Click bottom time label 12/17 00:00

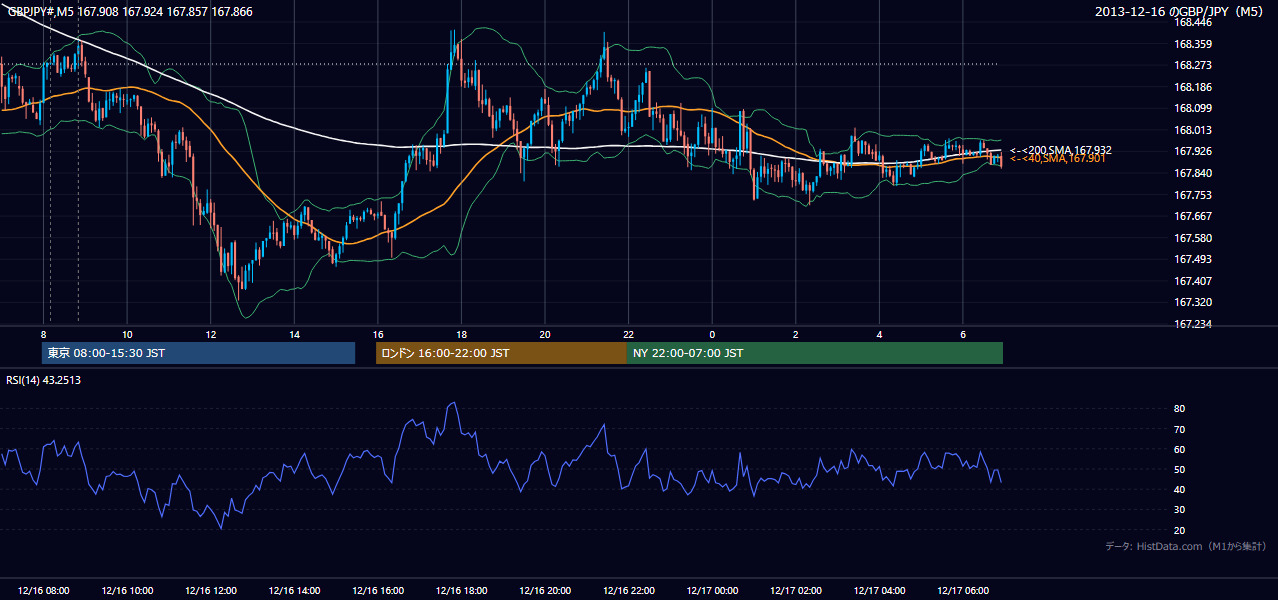(x=712, y=591)
